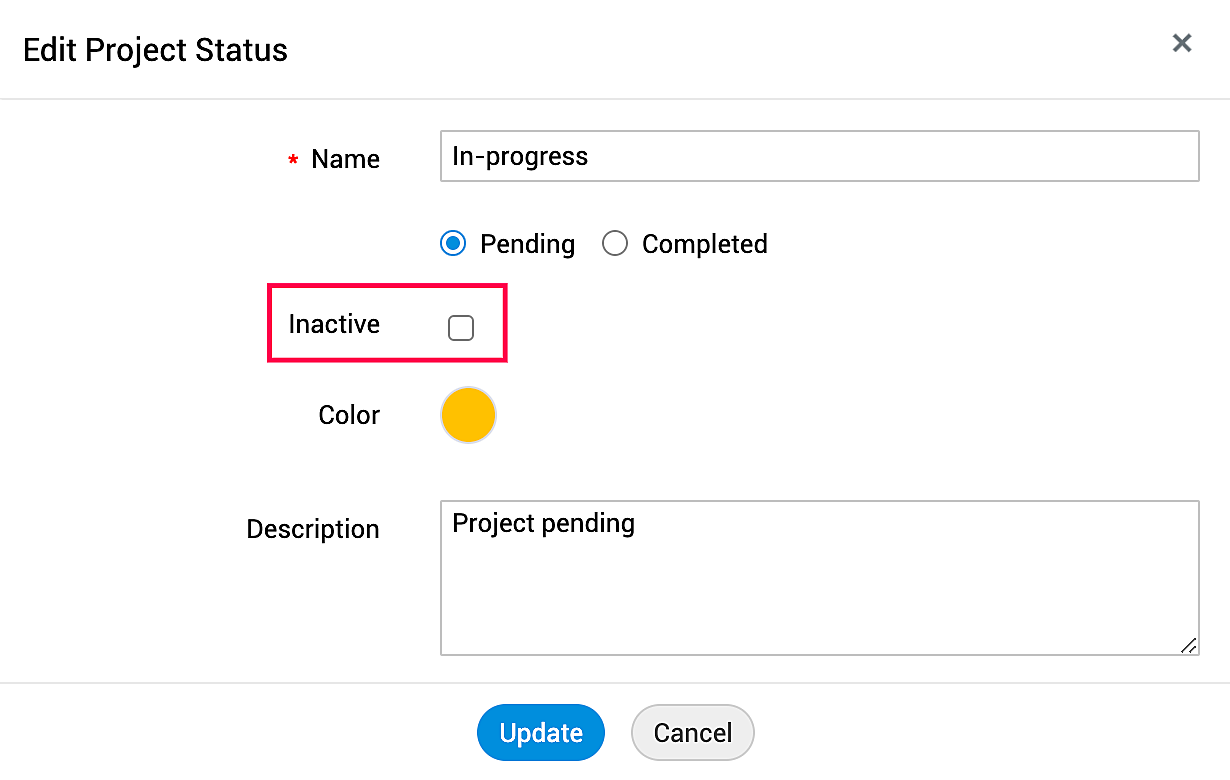This screenshot has width=1230, height=780.
Task: Click the red required asterisk
Action: click(293, 161)
